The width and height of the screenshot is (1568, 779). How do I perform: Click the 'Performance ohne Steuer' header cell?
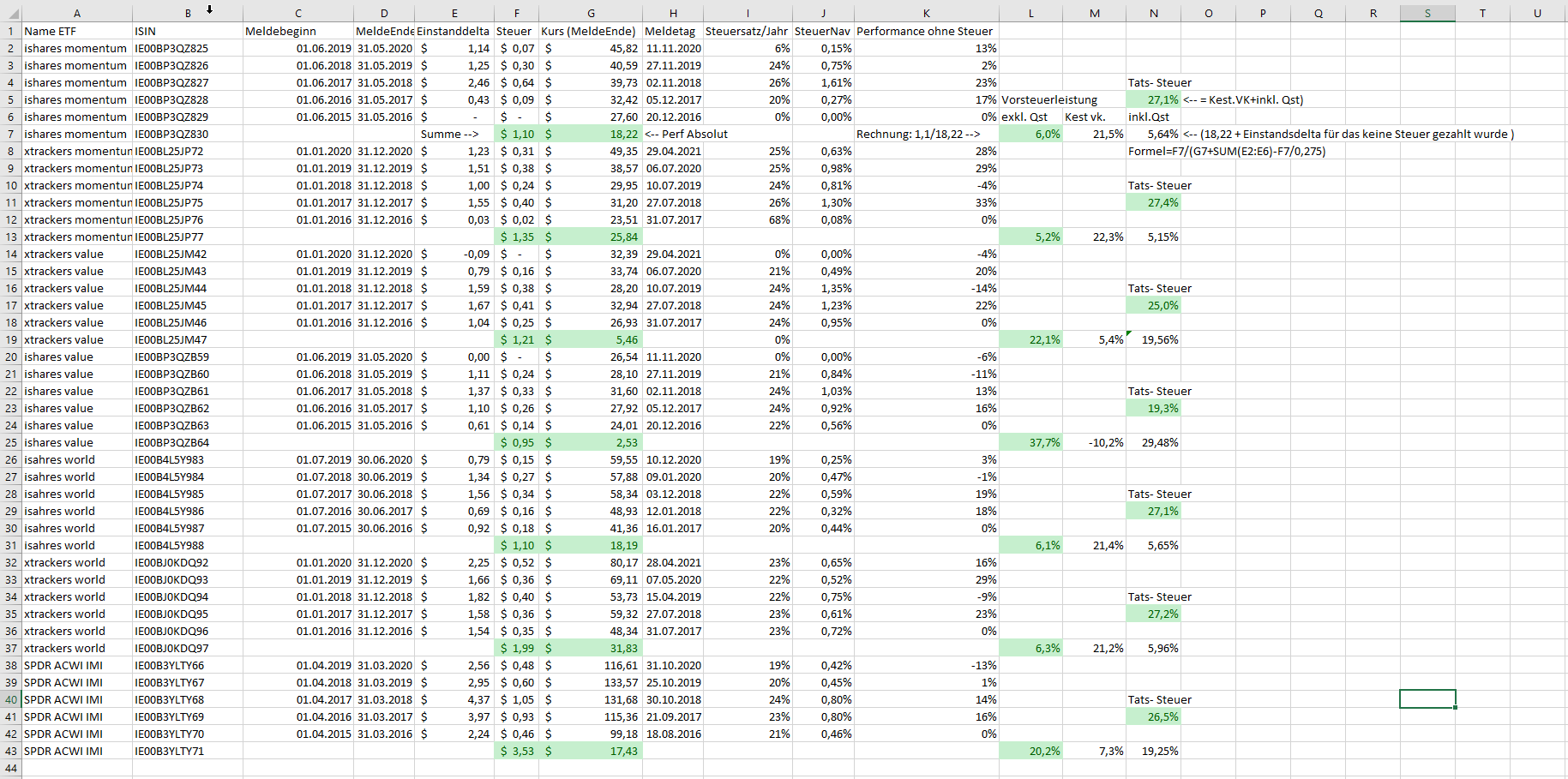[926, 31]
